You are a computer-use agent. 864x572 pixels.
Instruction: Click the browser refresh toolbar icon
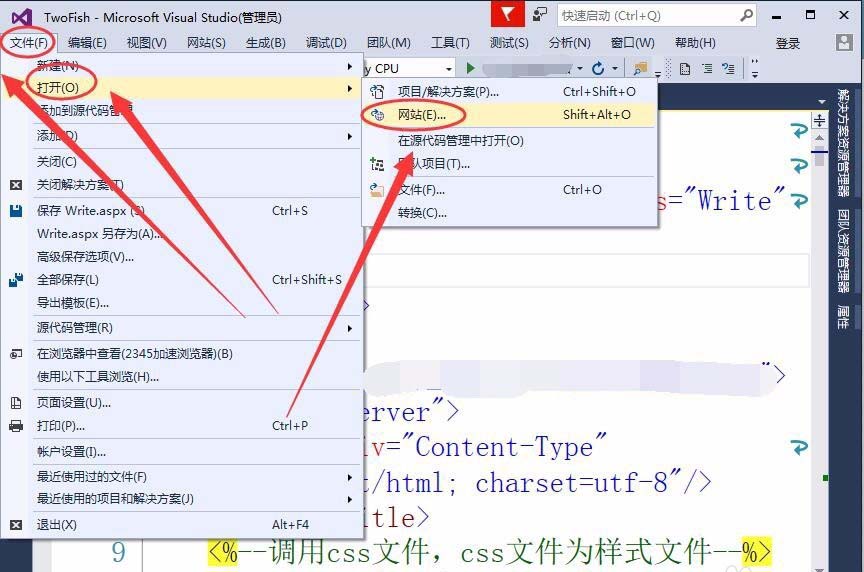[598, 68]
